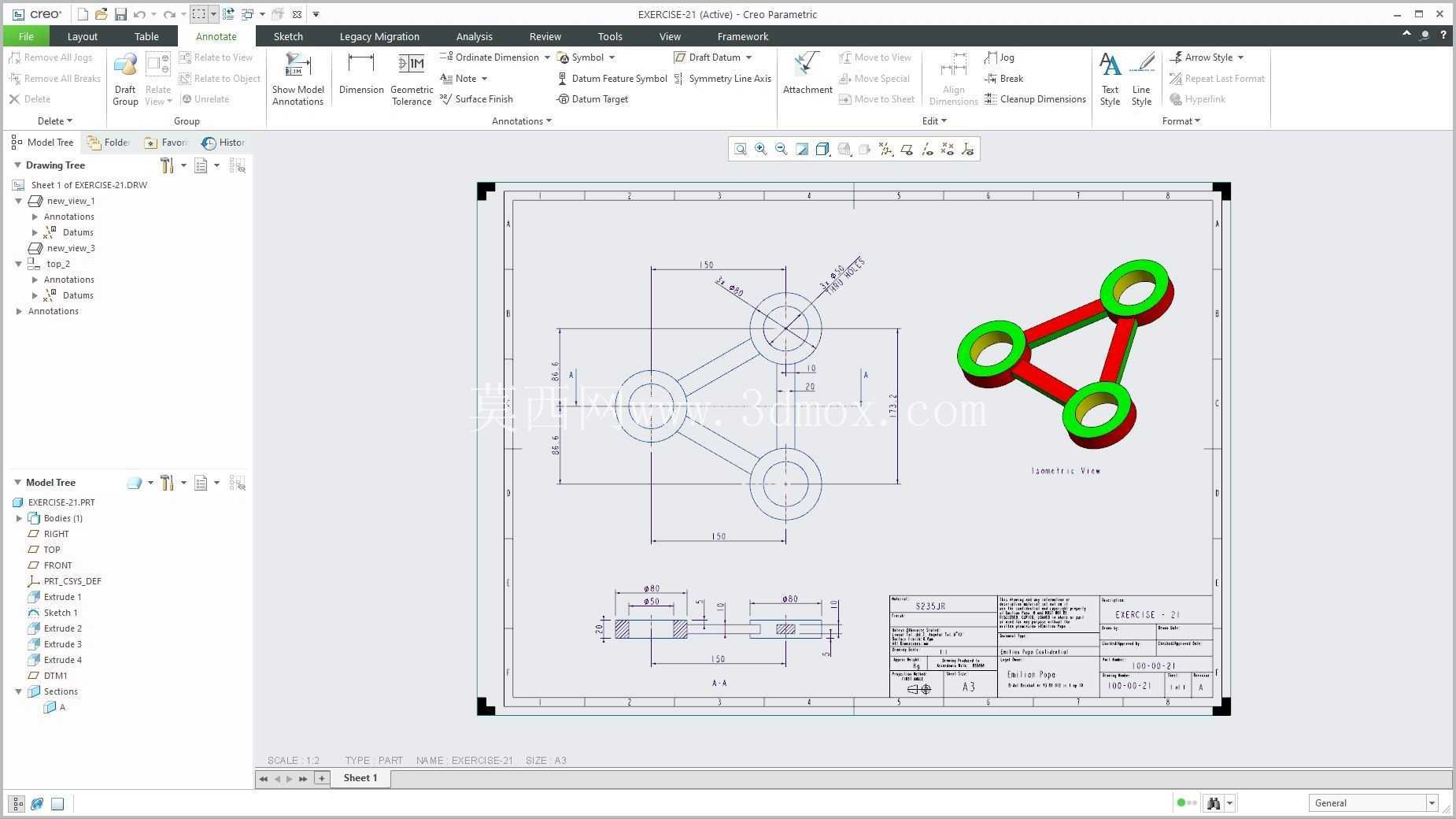Viewport: 1456px width, 819px height.
Task: Click the Find binoculars icon in status bar
Action: click(1214, 803)
